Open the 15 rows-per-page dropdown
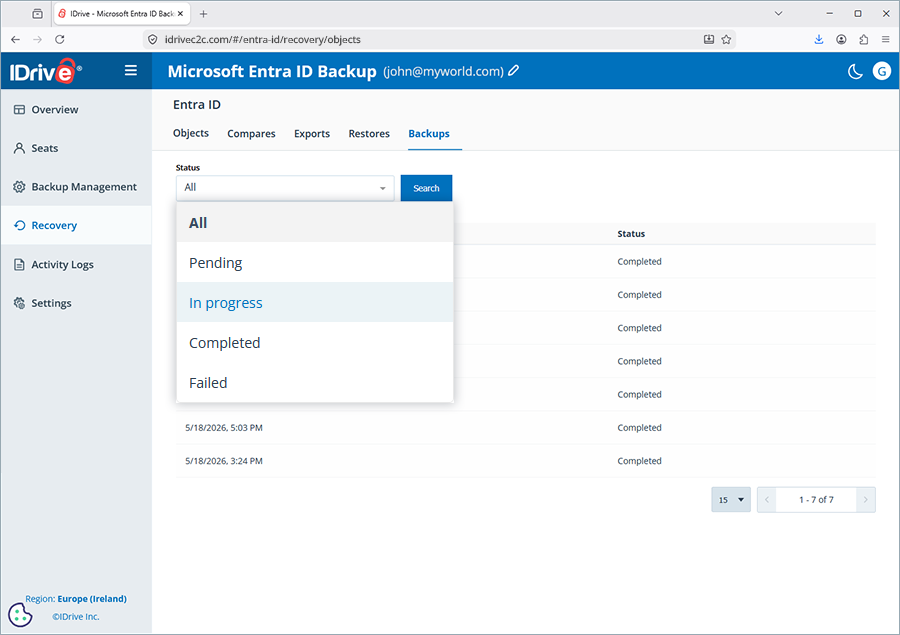The image size is (900, 635). point(731,500)
